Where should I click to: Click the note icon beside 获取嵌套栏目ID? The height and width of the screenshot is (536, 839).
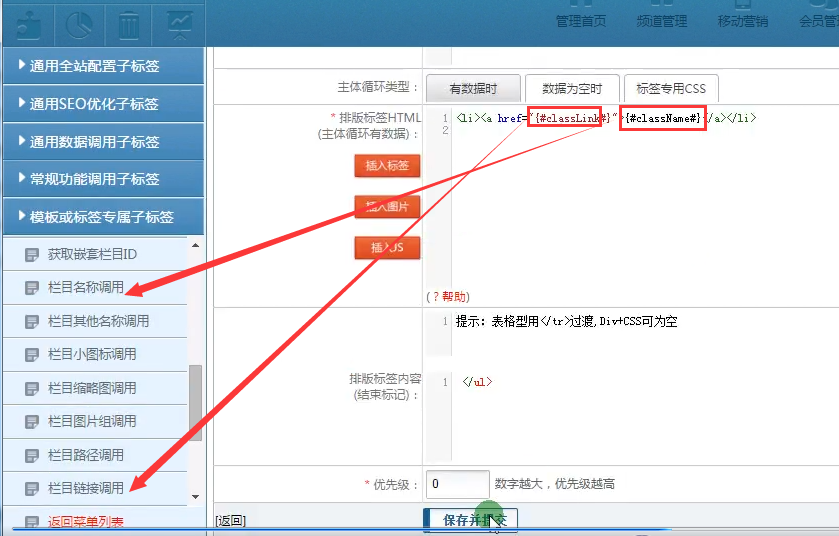(x=32, y=254)
